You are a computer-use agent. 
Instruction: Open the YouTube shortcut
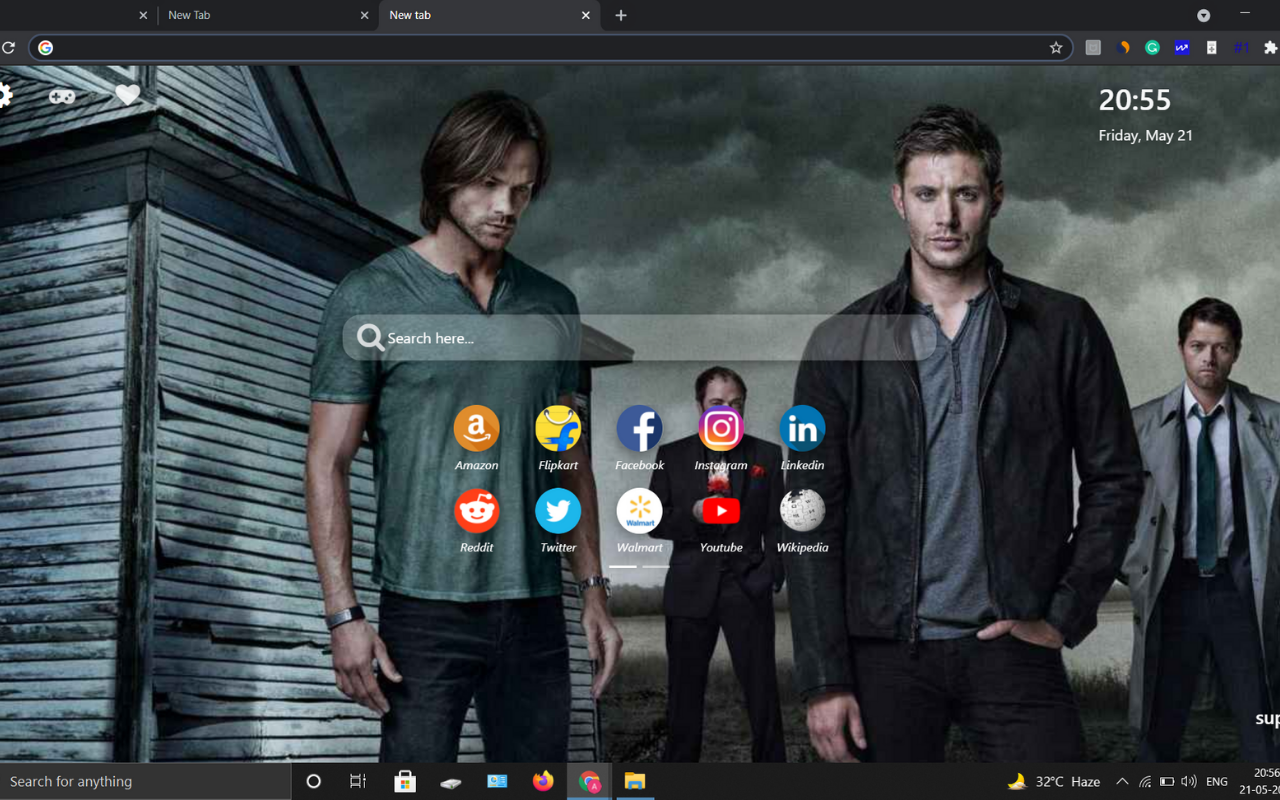721,511
